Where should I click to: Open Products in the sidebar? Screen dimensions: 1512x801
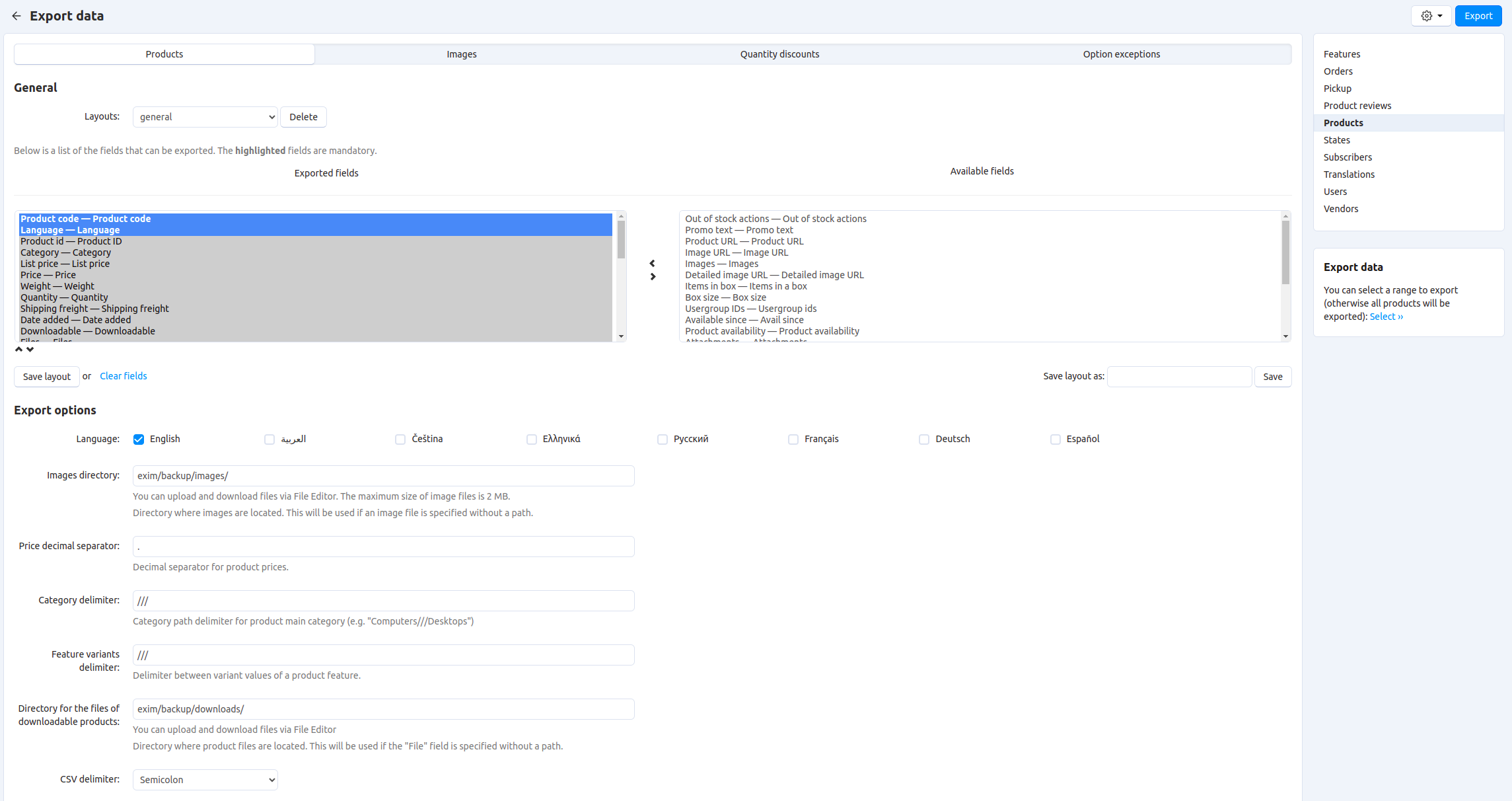[1343, 123]
